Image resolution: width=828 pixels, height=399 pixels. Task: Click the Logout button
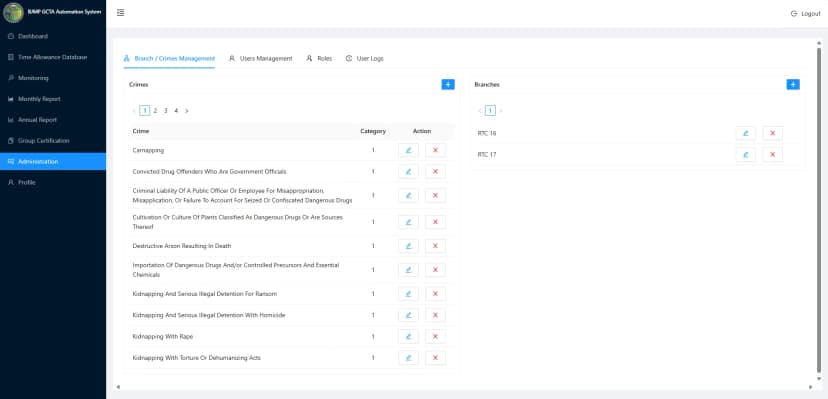805,14
